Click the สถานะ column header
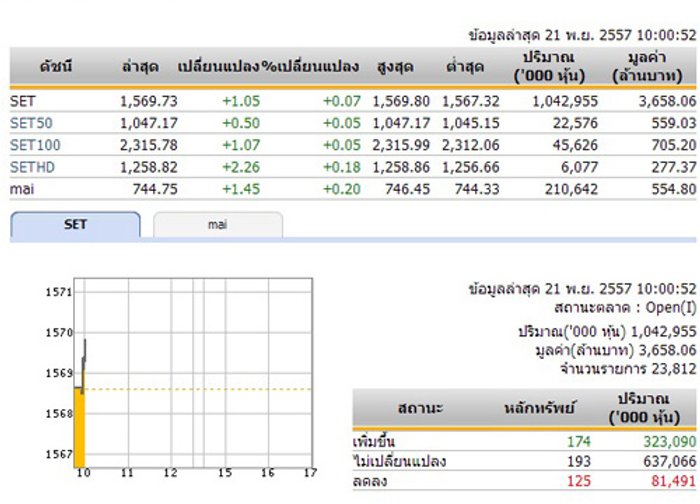 [x=420, y=408]
